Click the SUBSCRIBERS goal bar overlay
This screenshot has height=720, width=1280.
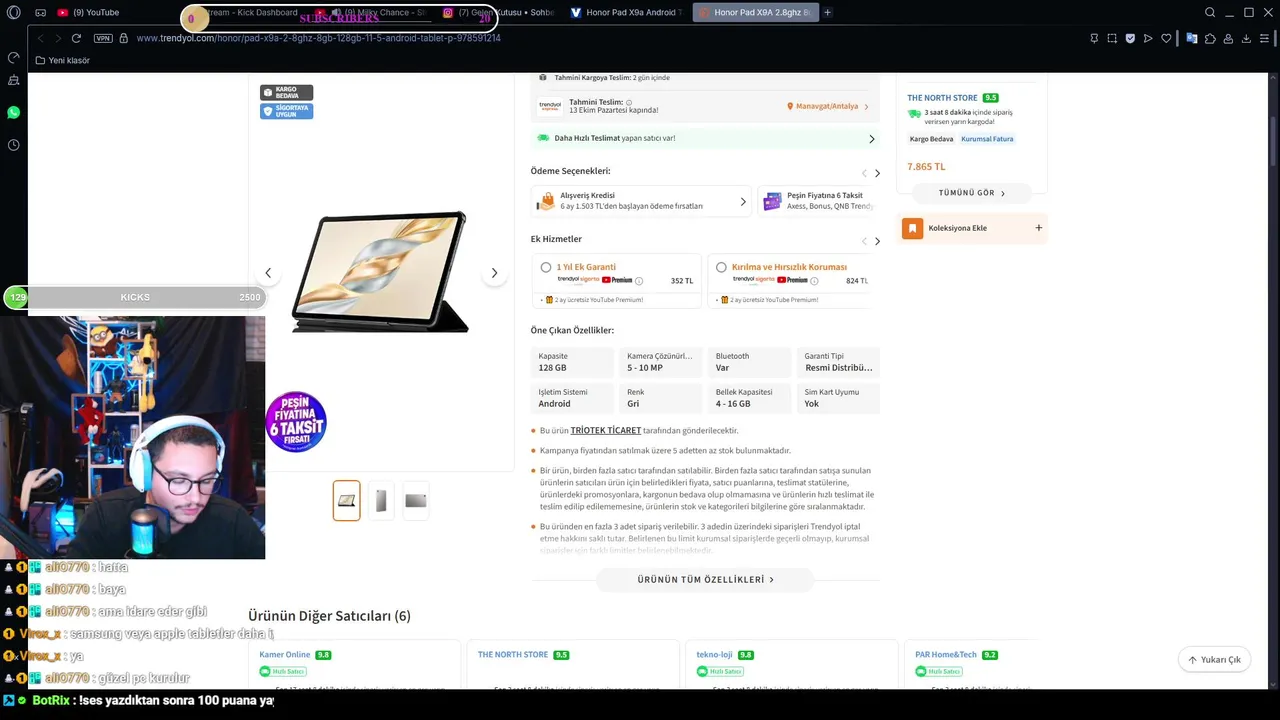click(x=340, y=18)
